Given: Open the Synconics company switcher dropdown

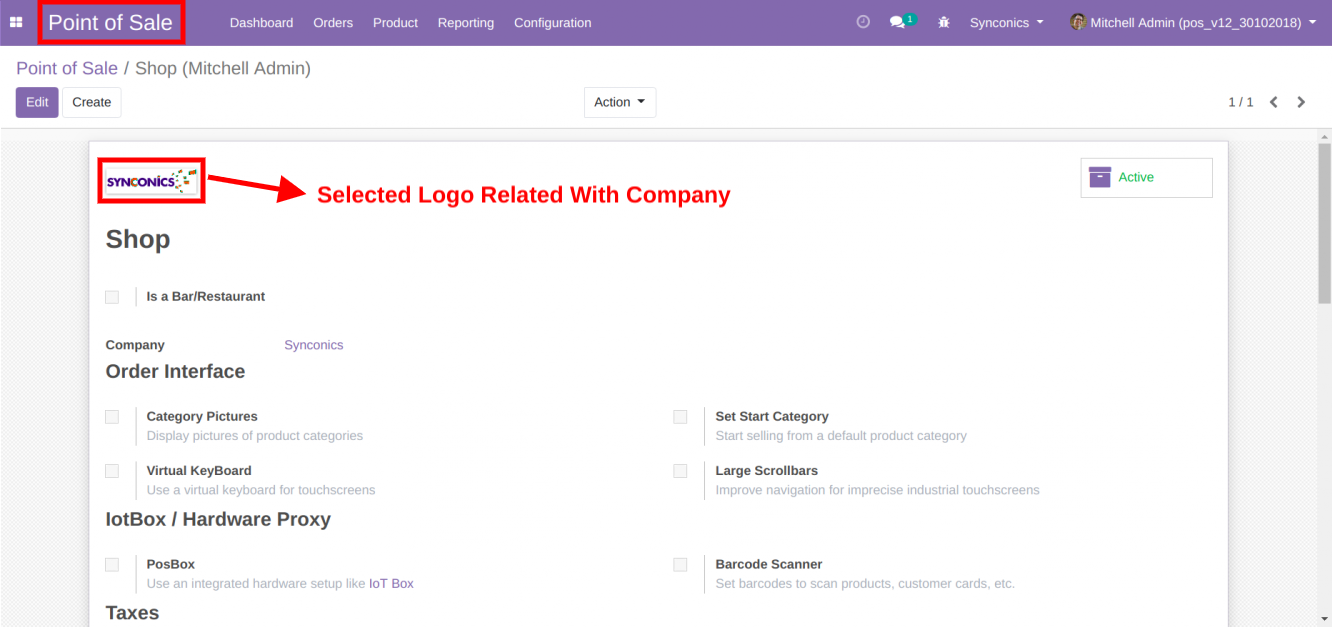Looking at the screenshot, I should 1006,22.
